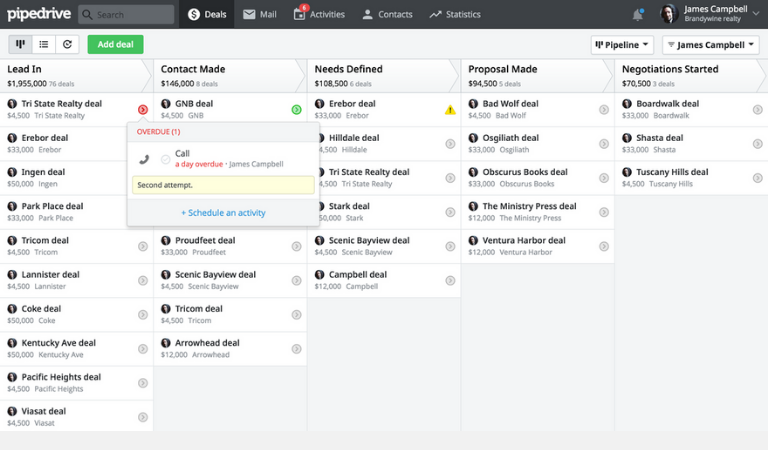Click the activity icon on Campbell deal
Screen dimensions: 768x450
450,281
